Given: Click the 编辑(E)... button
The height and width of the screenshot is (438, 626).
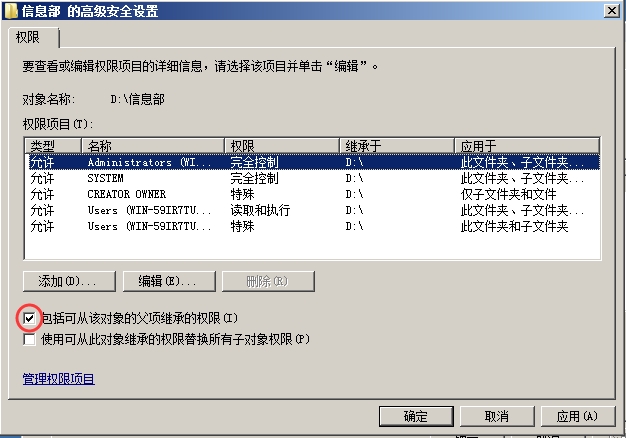Looking at the screenshot, I should point(169,281).
